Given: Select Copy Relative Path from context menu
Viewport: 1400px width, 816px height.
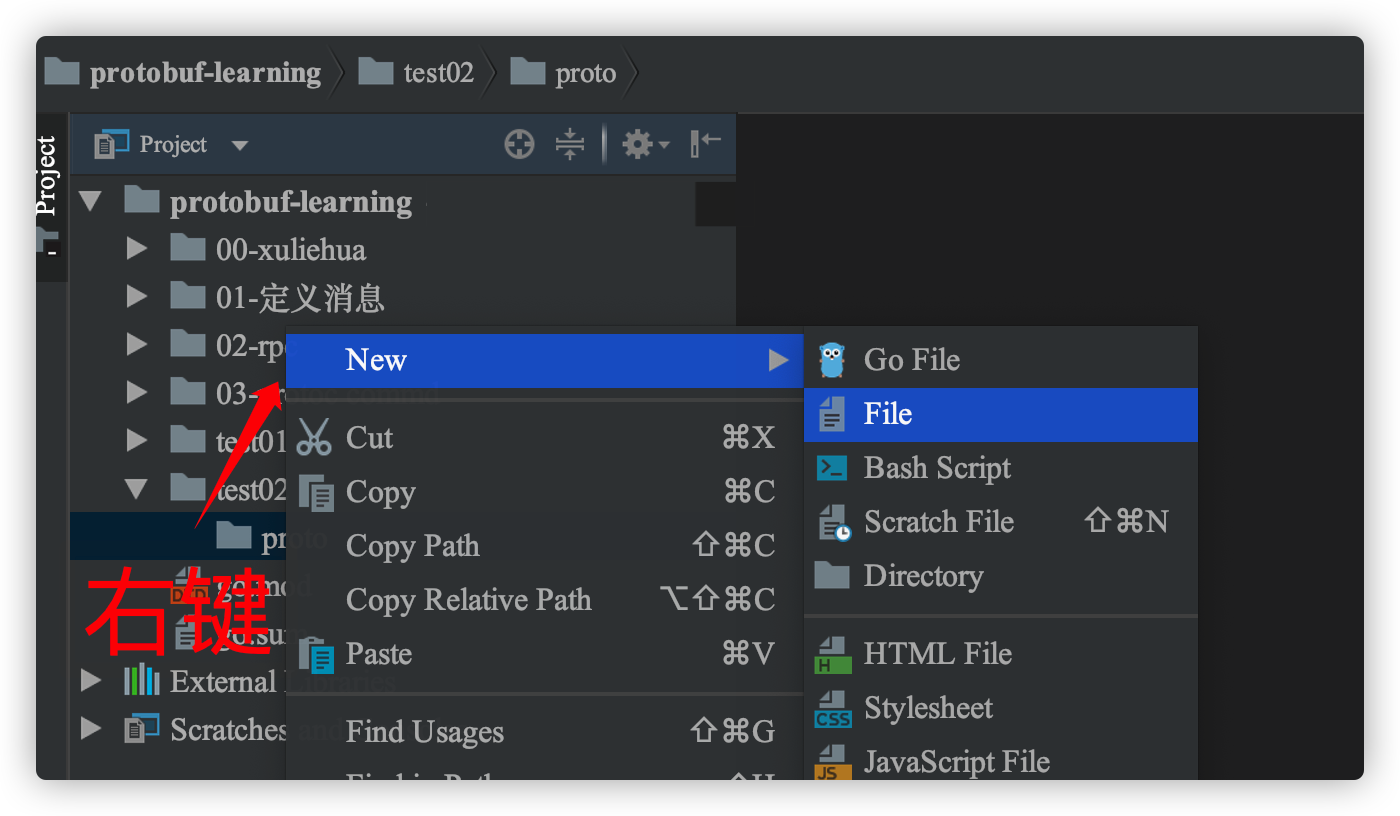Looking at the screenshot, I should [x=469, y=599].
